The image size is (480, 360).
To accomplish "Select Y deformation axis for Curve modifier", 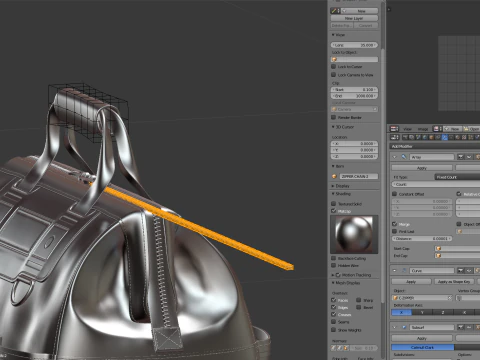I will 422,312.
